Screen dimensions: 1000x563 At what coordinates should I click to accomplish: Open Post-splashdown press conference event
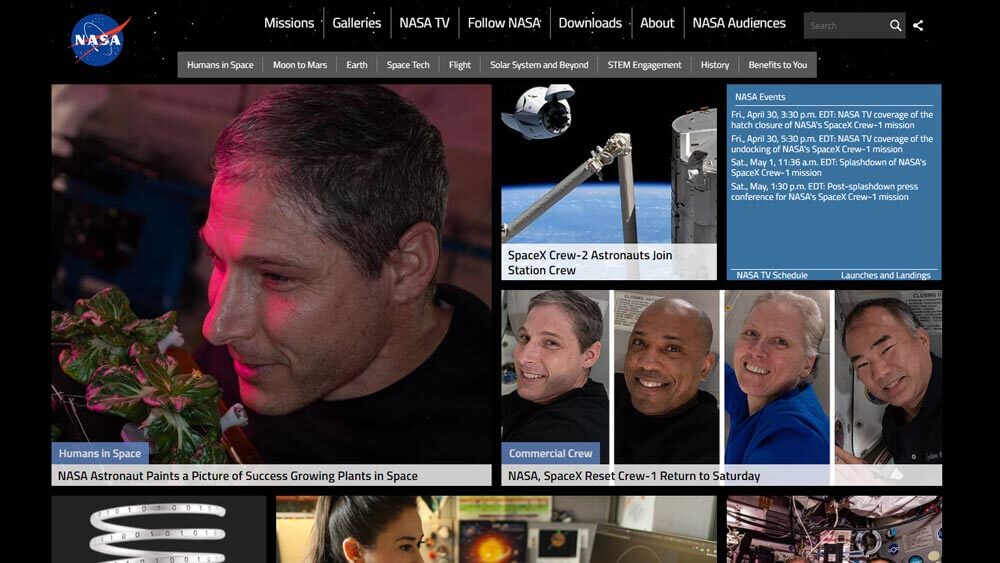tap(825, 191)
